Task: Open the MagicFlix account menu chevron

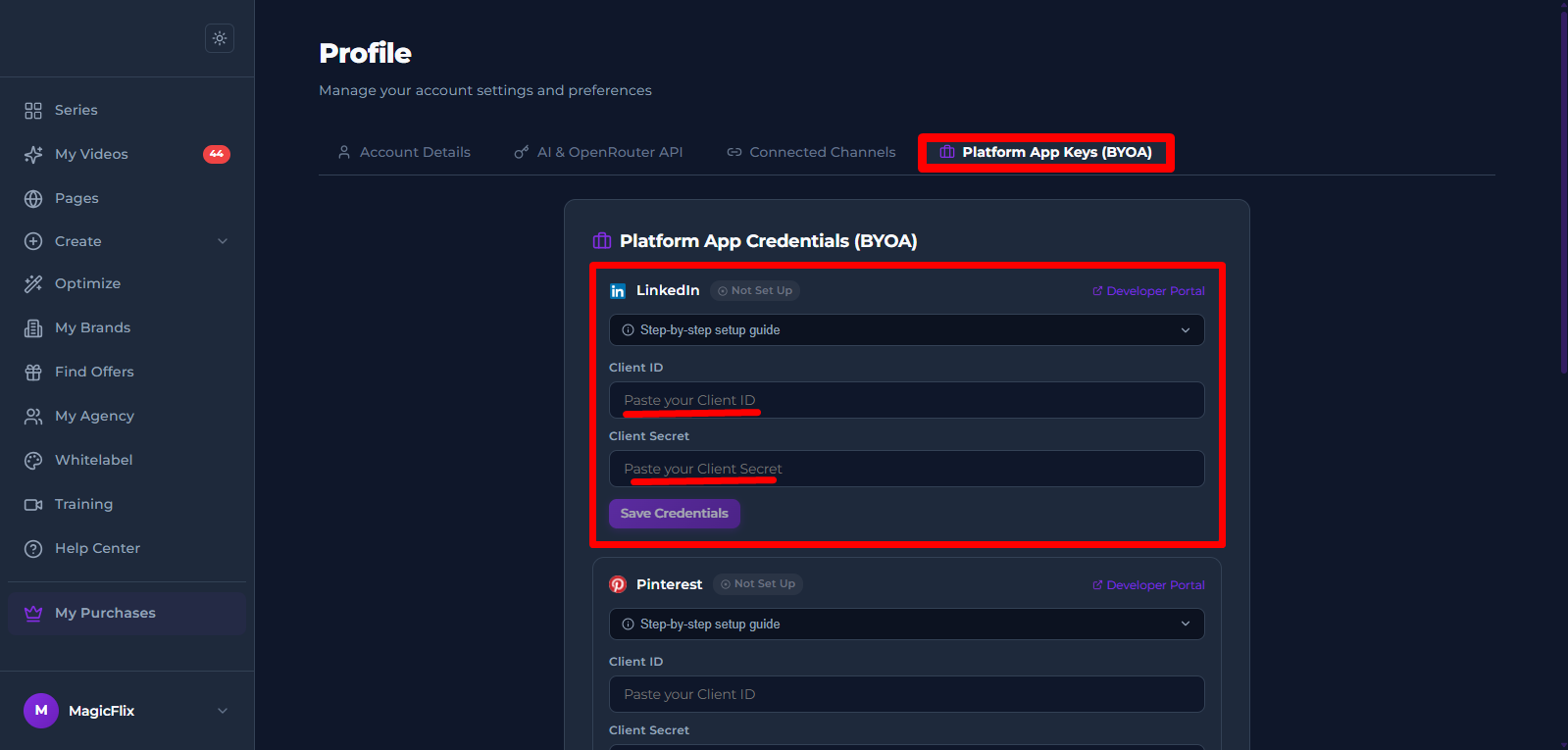Action: coord(223,711)
